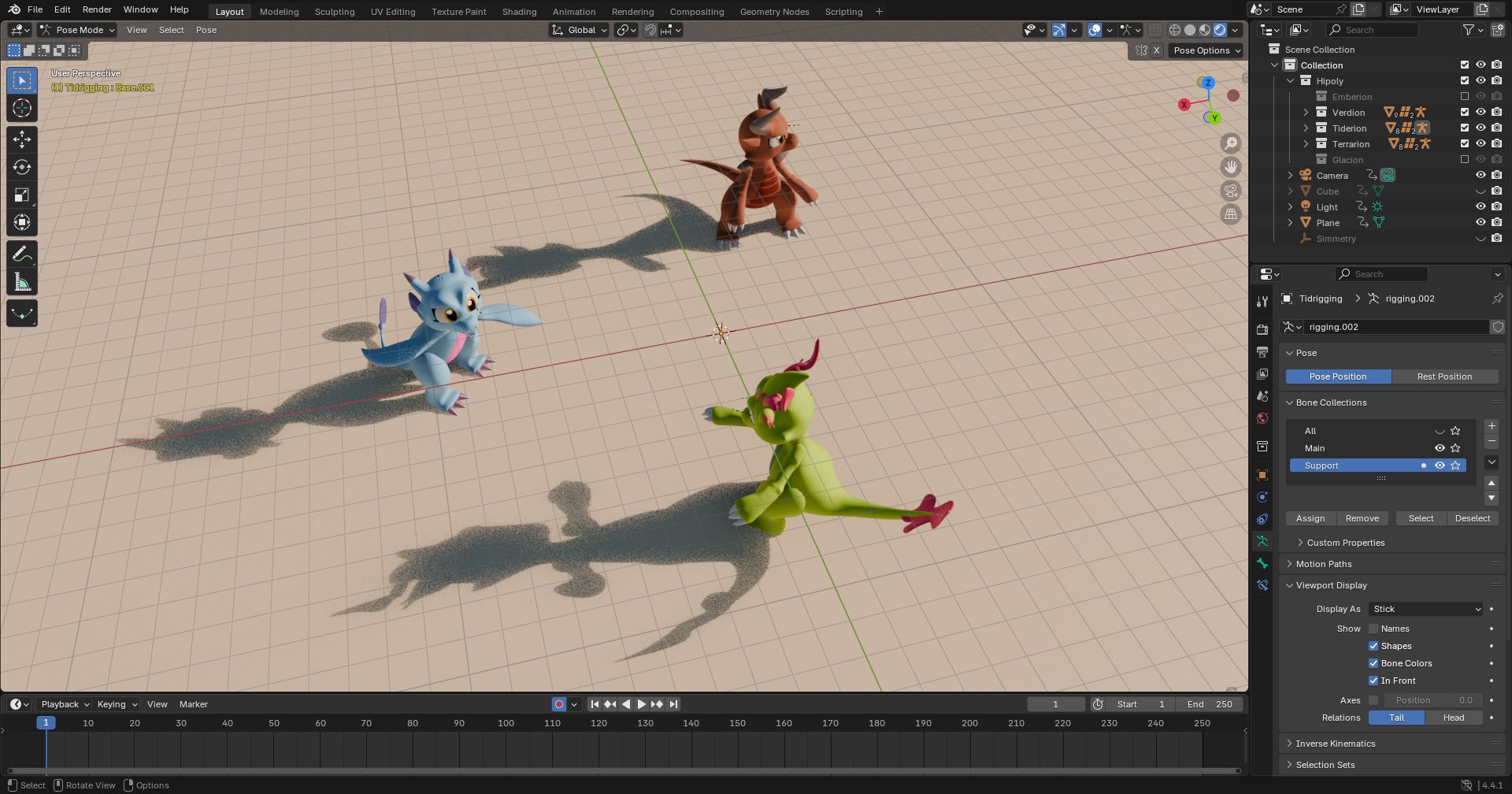Expand the Verdion collection in outliner
Viewport: 1512px width, 794px height.
[1306, 113]
